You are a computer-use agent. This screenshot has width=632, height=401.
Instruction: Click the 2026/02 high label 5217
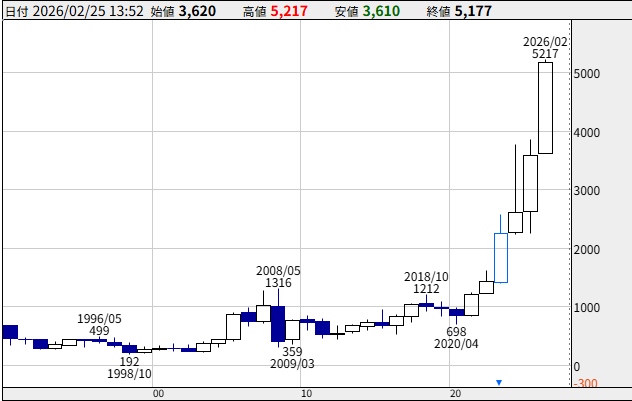click(x=545, y=54)
